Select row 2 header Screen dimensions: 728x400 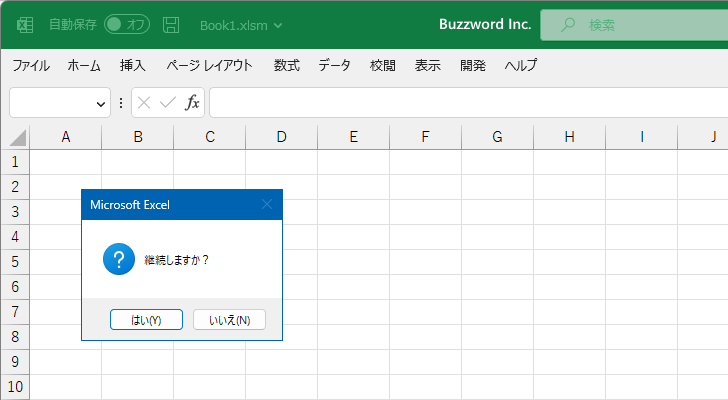(15, 187)
